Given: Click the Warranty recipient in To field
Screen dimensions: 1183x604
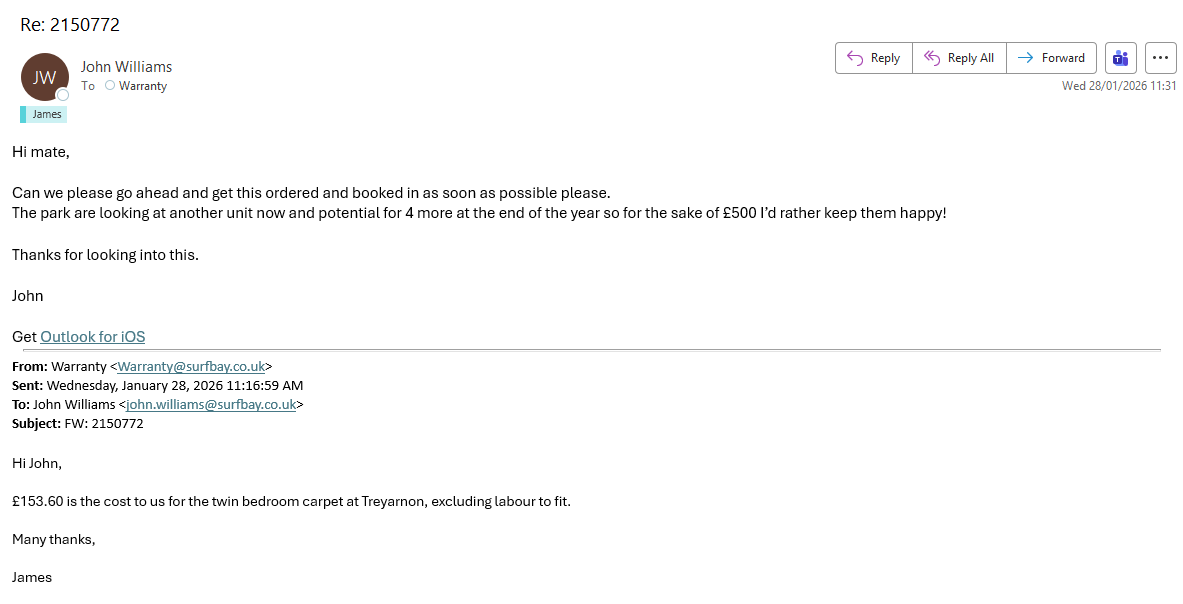Looking at the screenshot, I should pos(143,86).
